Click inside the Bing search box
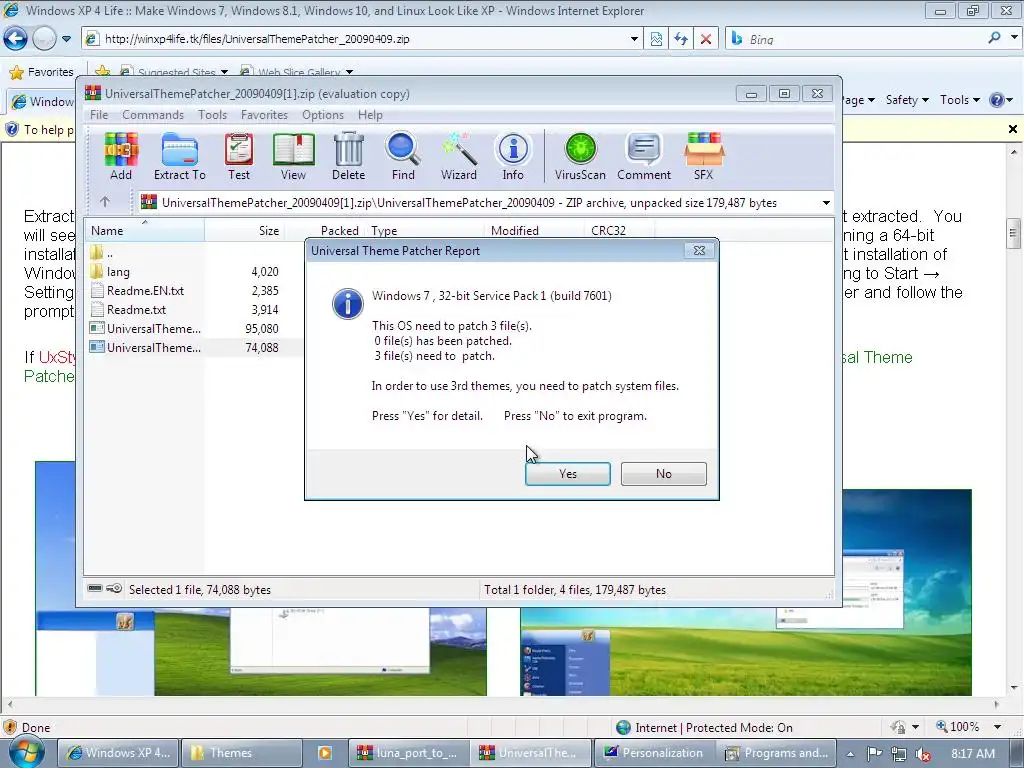This screenshot has width=1024, height=768. 856,39
